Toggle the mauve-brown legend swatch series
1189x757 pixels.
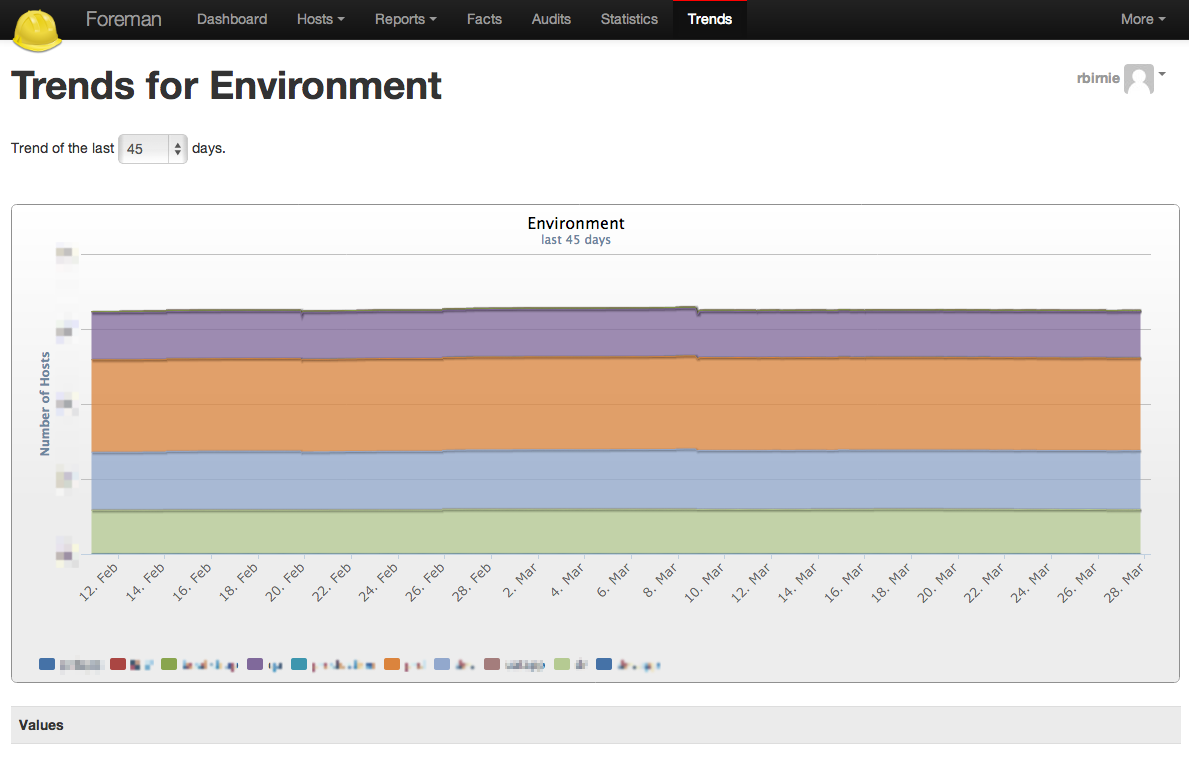point(491,664)
